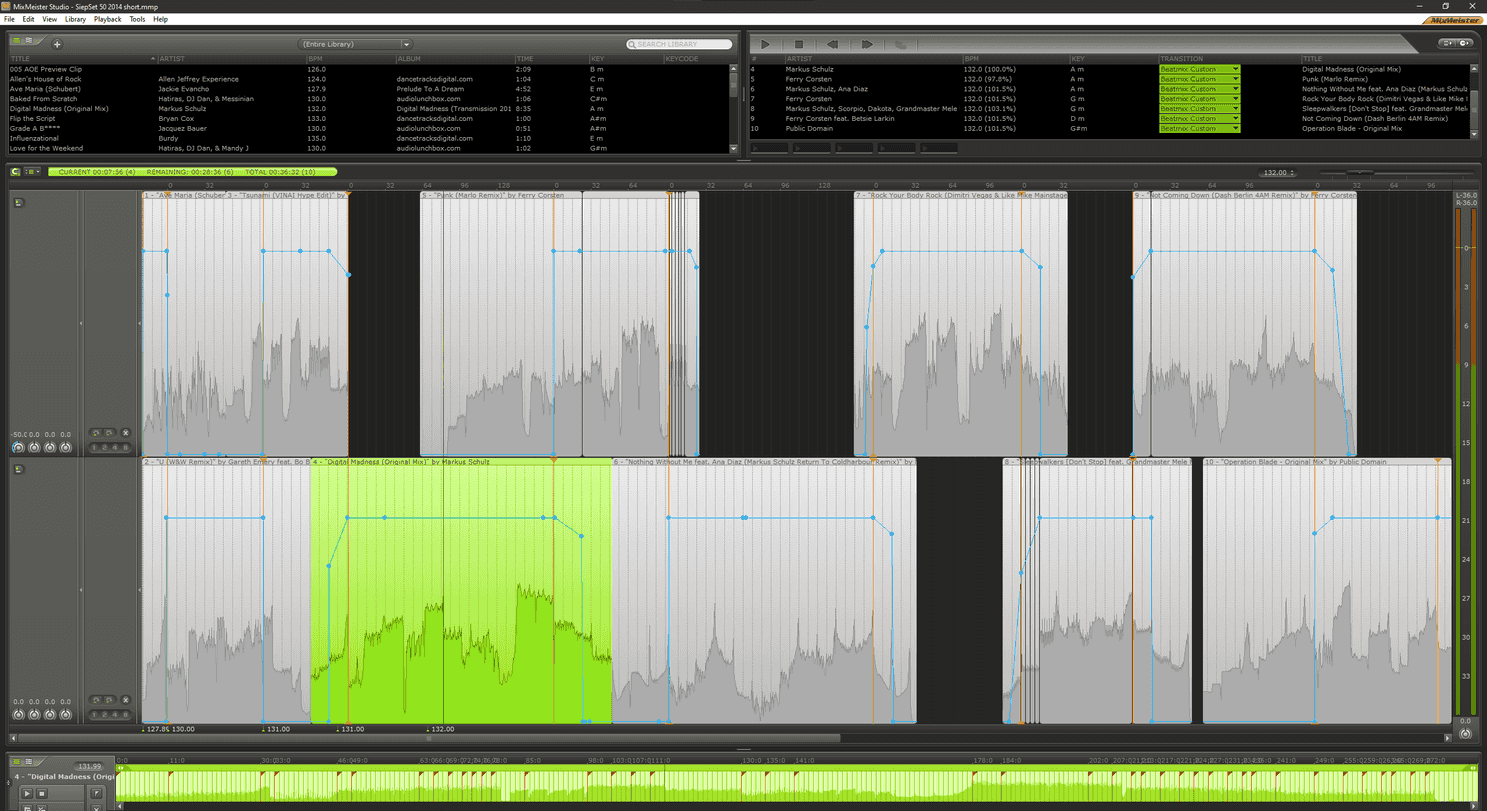Click in the Search Library field
1487x811 pixels.
coord(680,44)
